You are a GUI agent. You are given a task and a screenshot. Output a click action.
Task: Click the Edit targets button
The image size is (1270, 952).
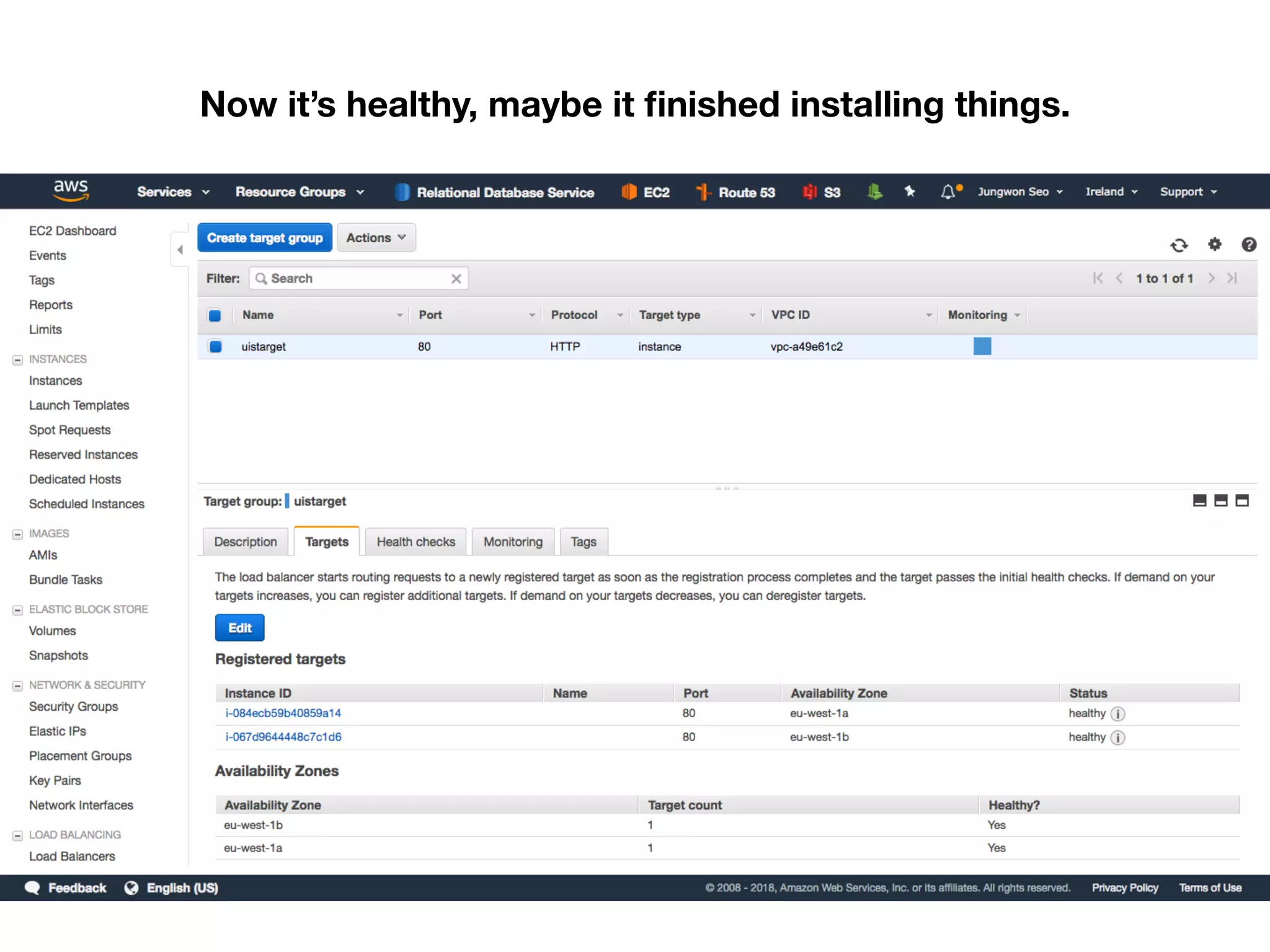tap(240, 628)
